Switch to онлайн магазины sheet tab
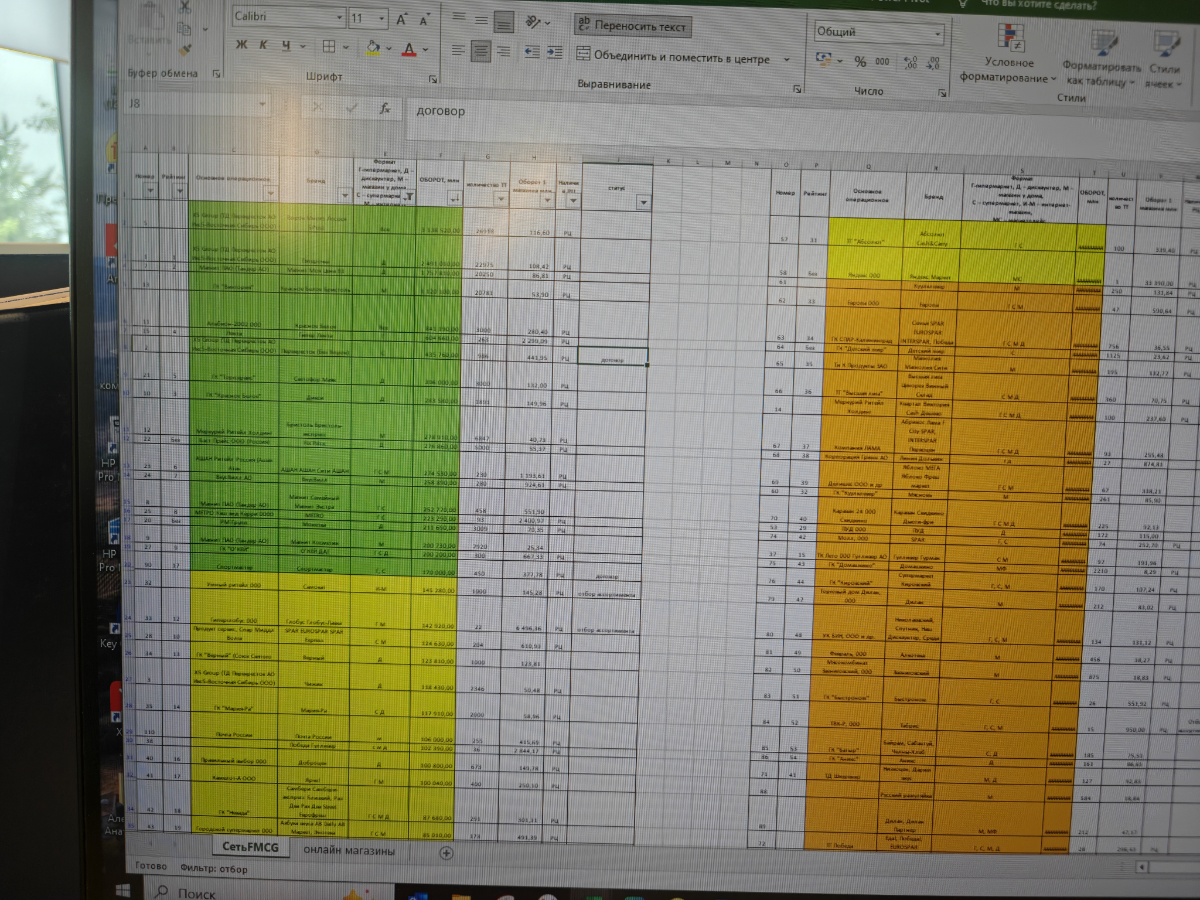1200x900 pixels. 349,851
